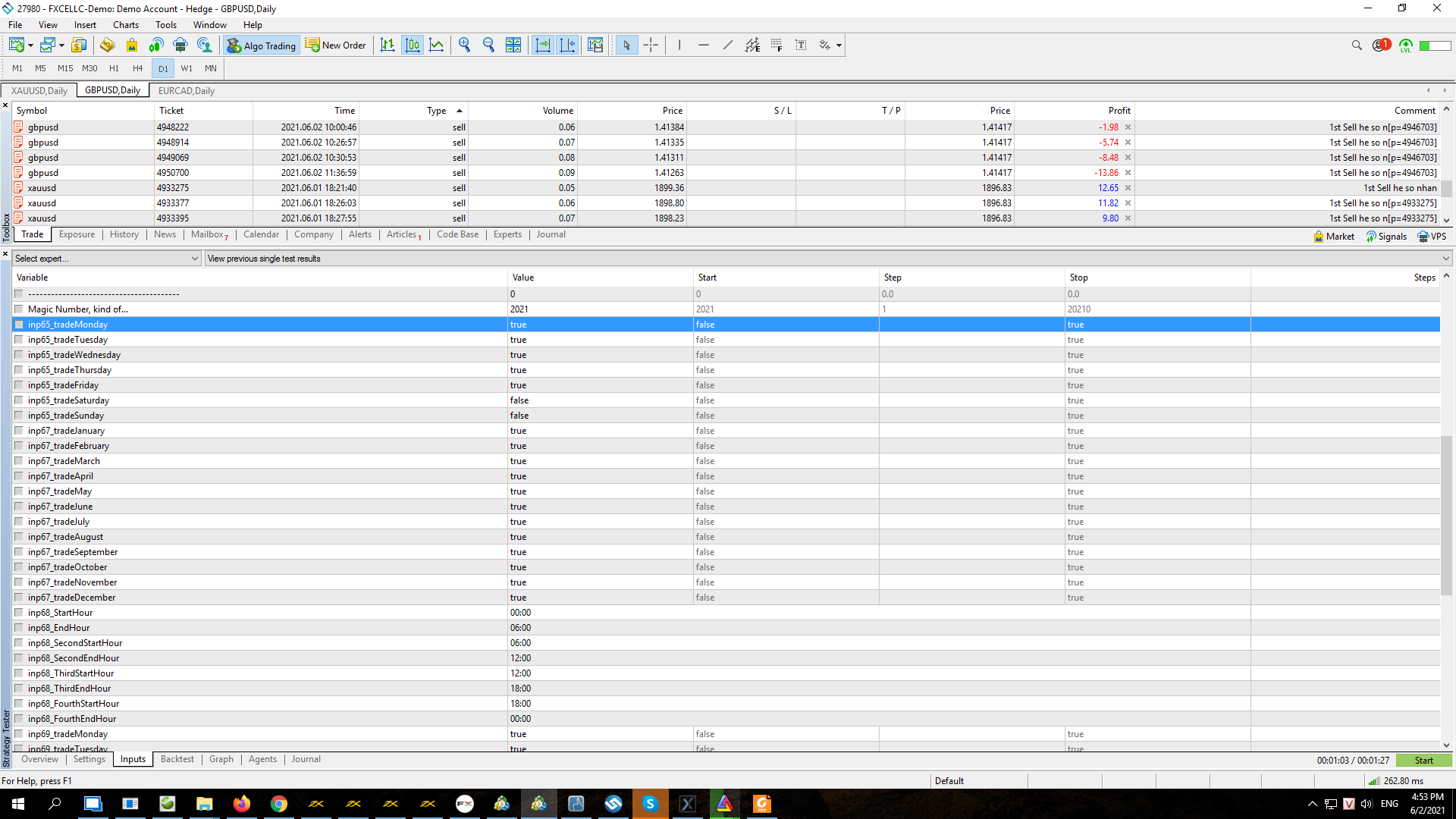Check the inp67_tradeDecember checkbox
This screenshot has height=819, width=1456.
click(19, 598)
